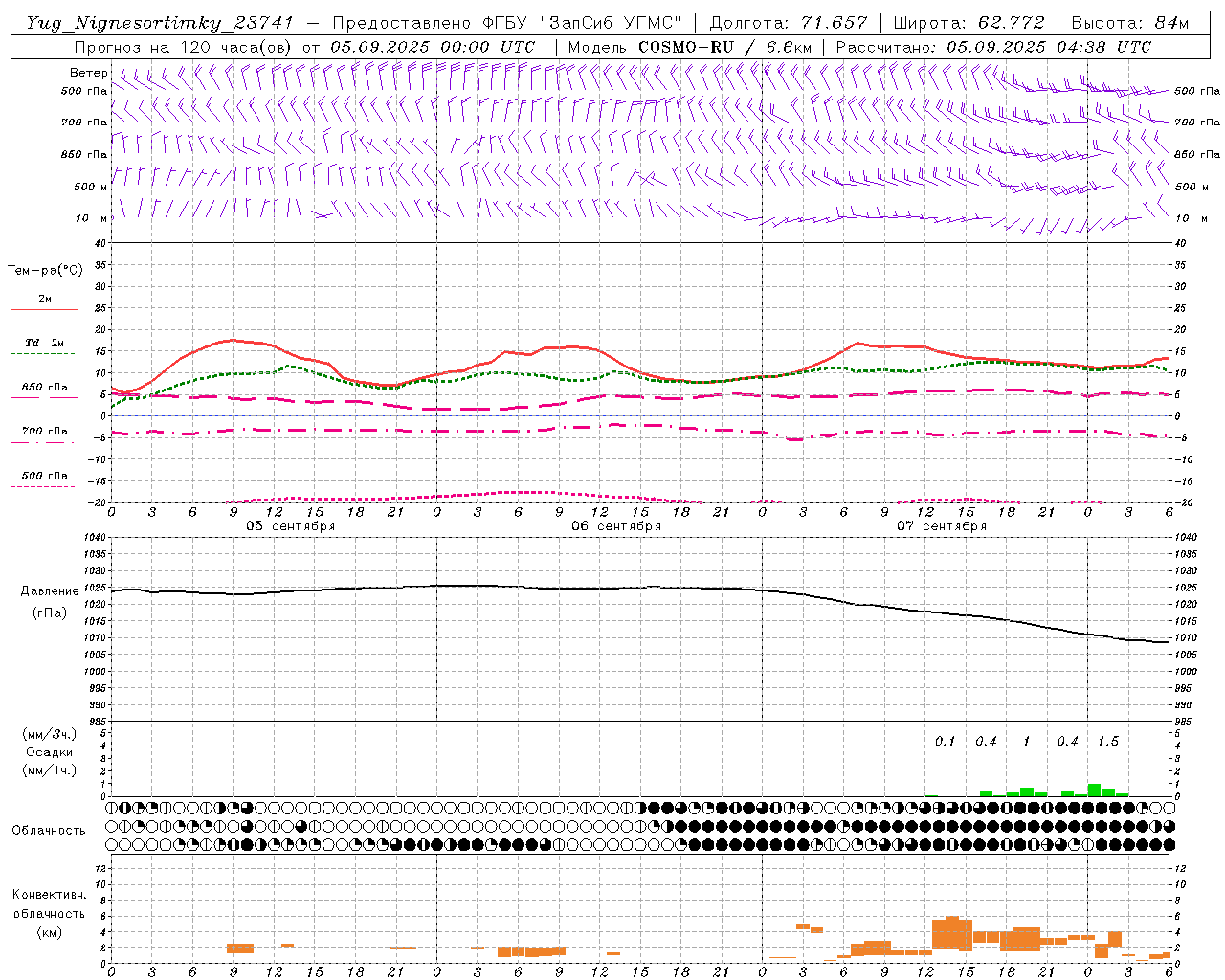Image resolution: width=1225 pixels, height=980 pixels.
Task: Click the Конвективн. label
Action: pos(49,895)
